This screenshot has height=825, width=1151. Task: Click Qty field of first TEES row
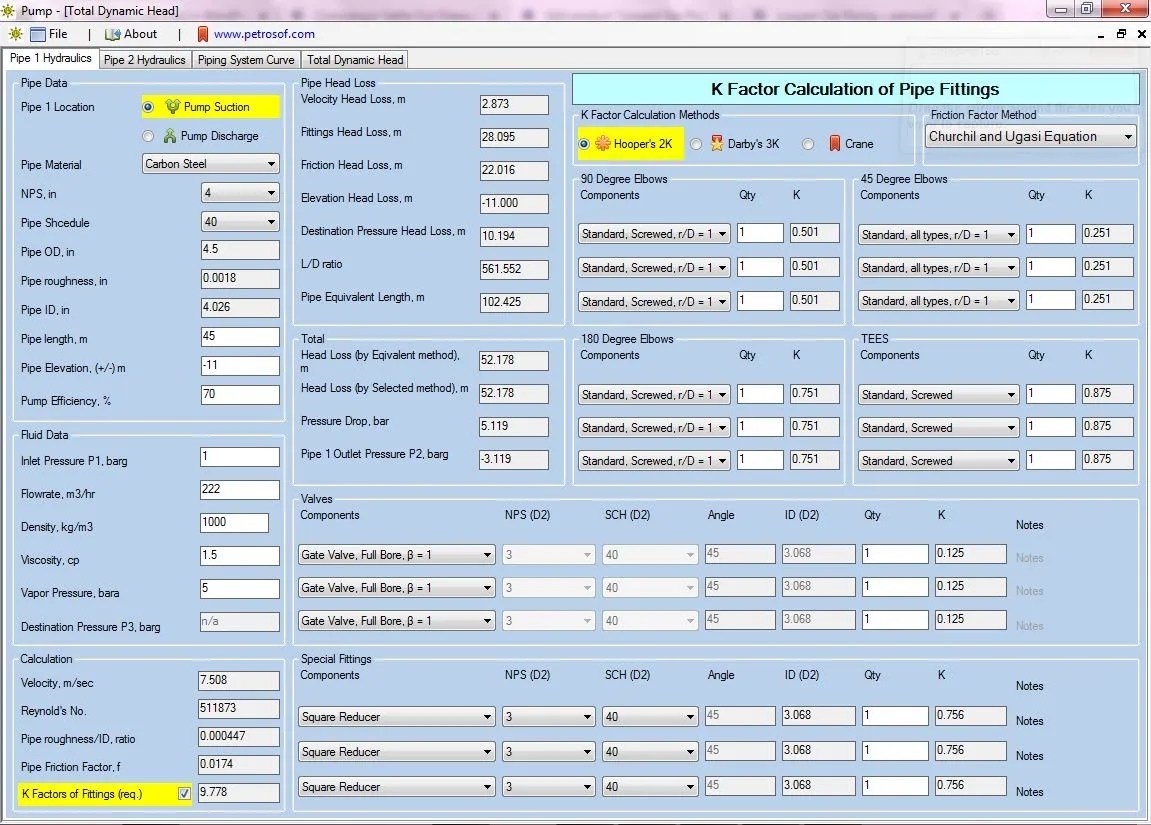coord(1050,393)
